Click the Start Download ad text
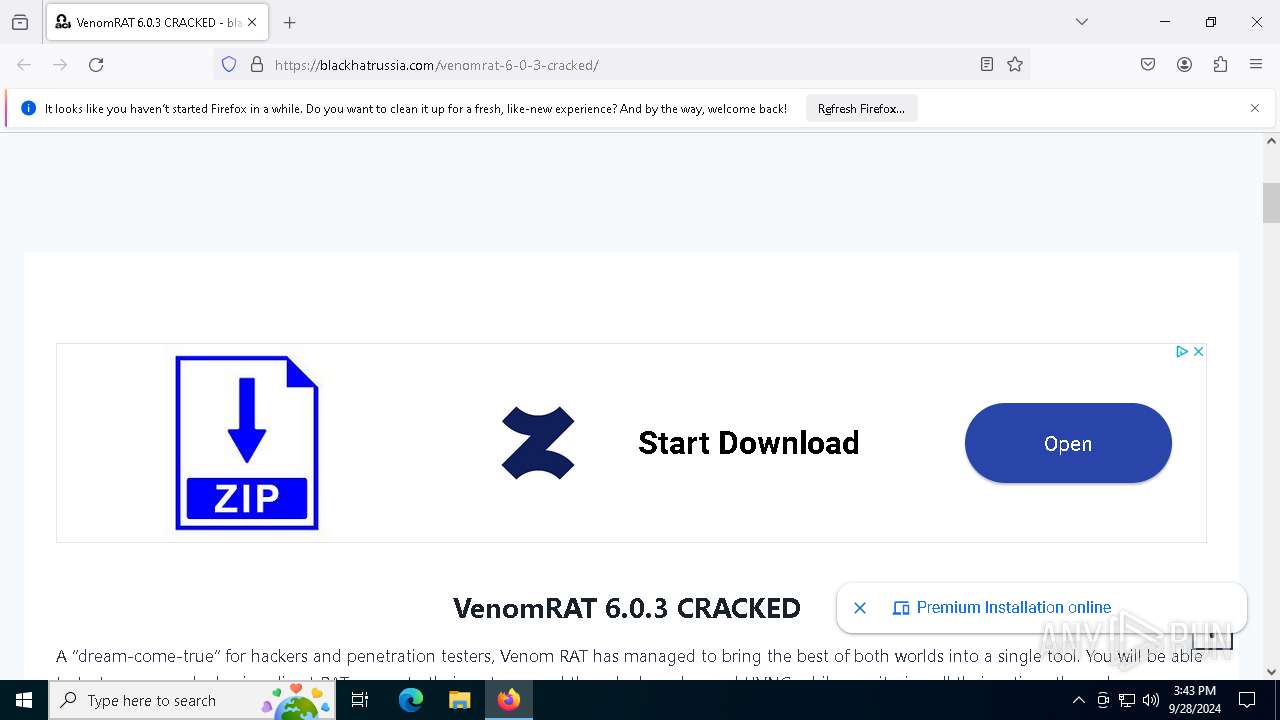 click(748, 443)
